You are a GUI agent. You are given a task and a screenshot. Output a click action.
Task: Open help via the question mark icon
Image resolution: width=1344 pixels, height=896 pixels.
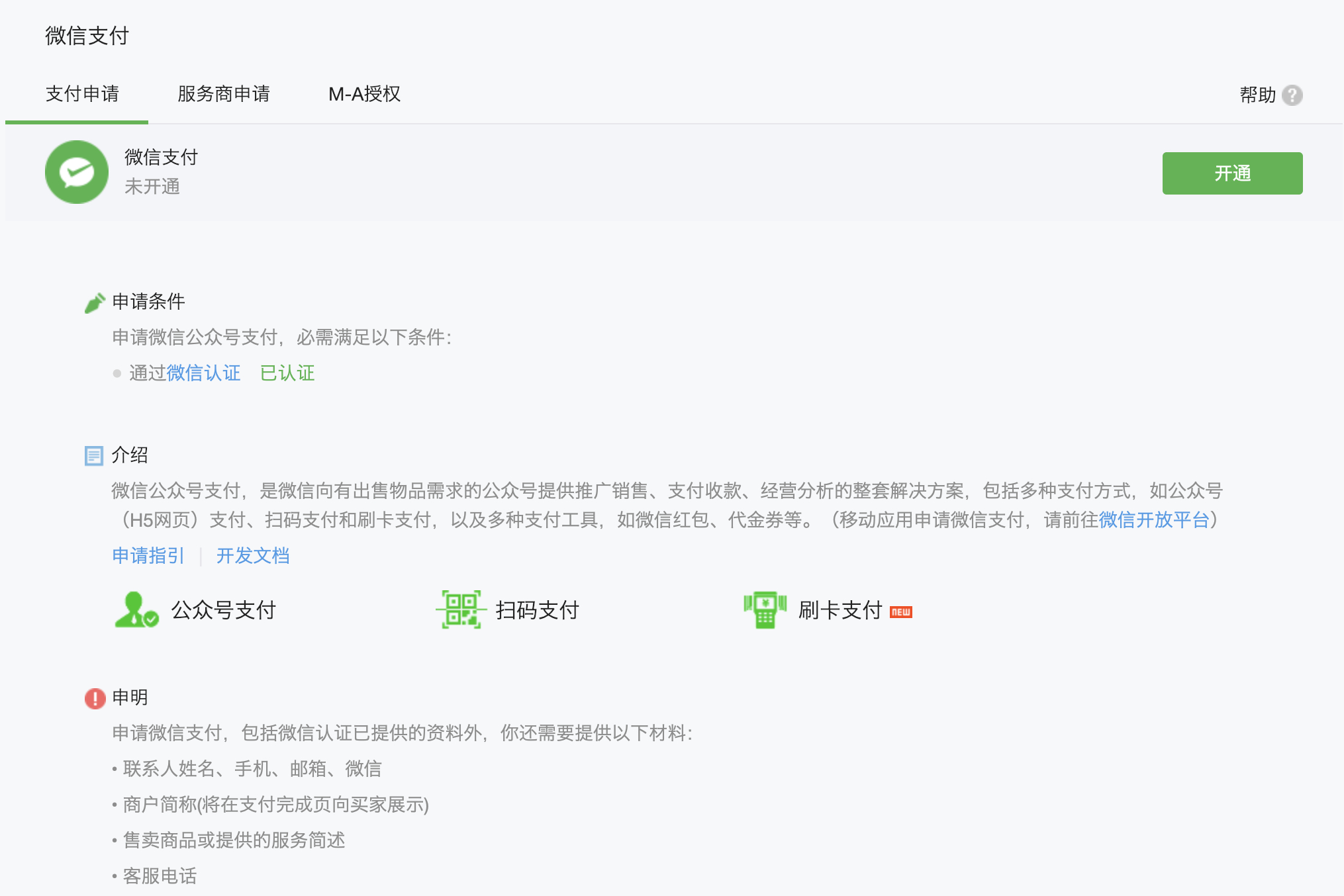coord(1292,95)
